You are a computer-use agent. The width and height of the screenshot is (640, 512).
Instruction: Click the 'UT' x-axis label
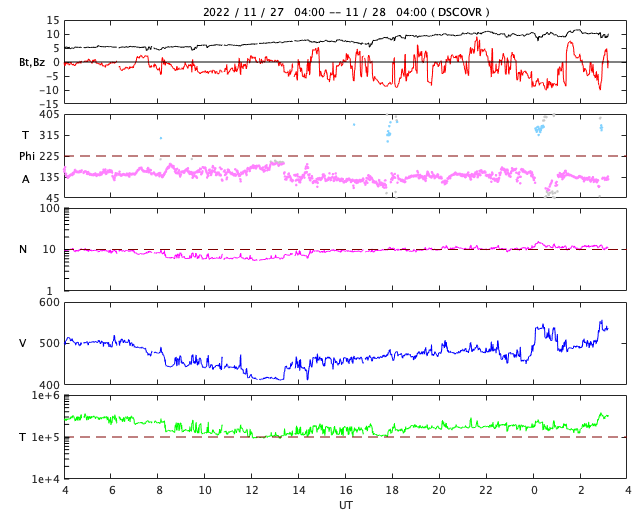[346, 505]
